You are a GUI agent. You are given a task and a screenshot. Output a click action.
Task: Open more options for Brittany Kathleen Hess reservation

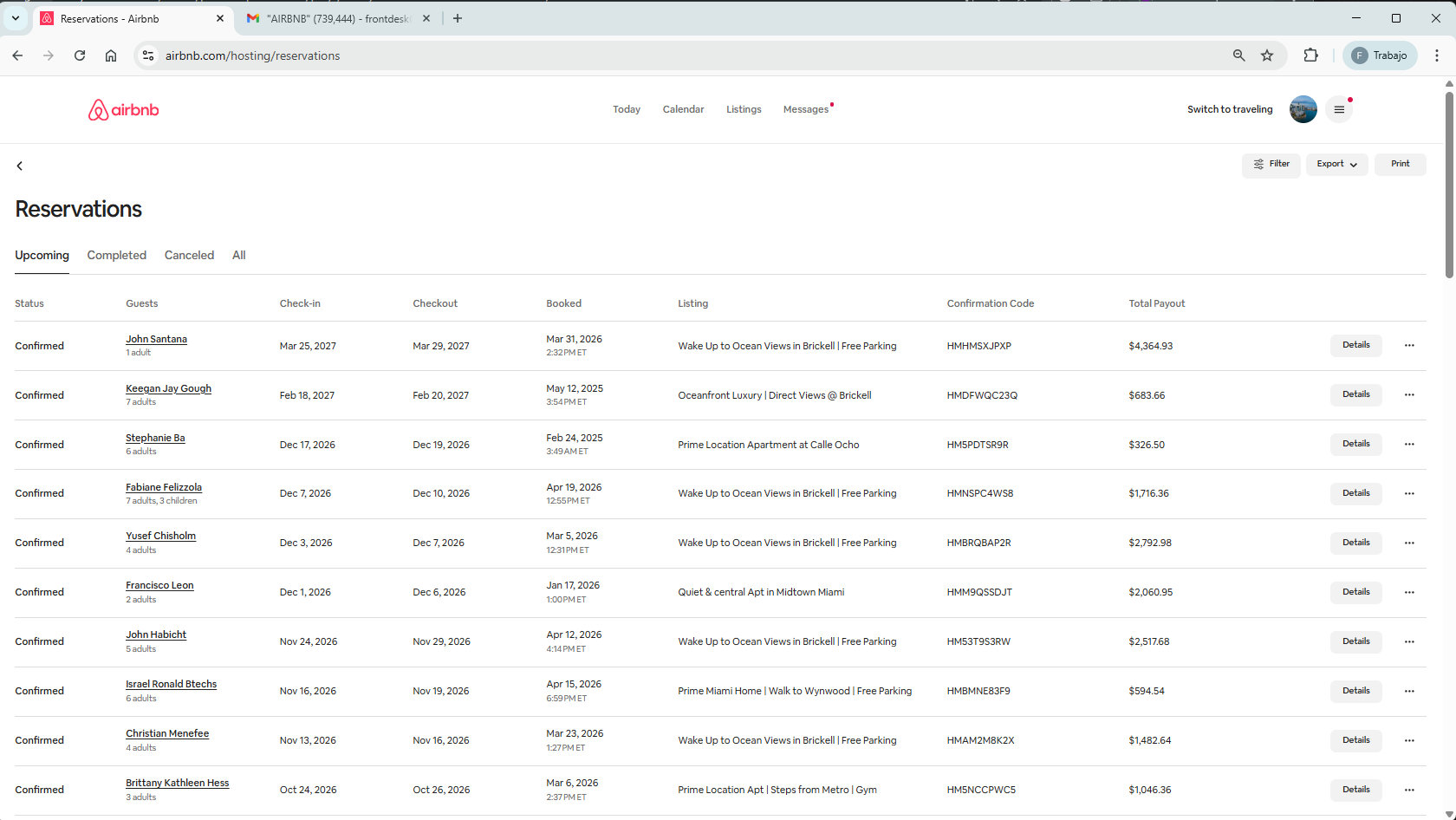coord(1409,790)
